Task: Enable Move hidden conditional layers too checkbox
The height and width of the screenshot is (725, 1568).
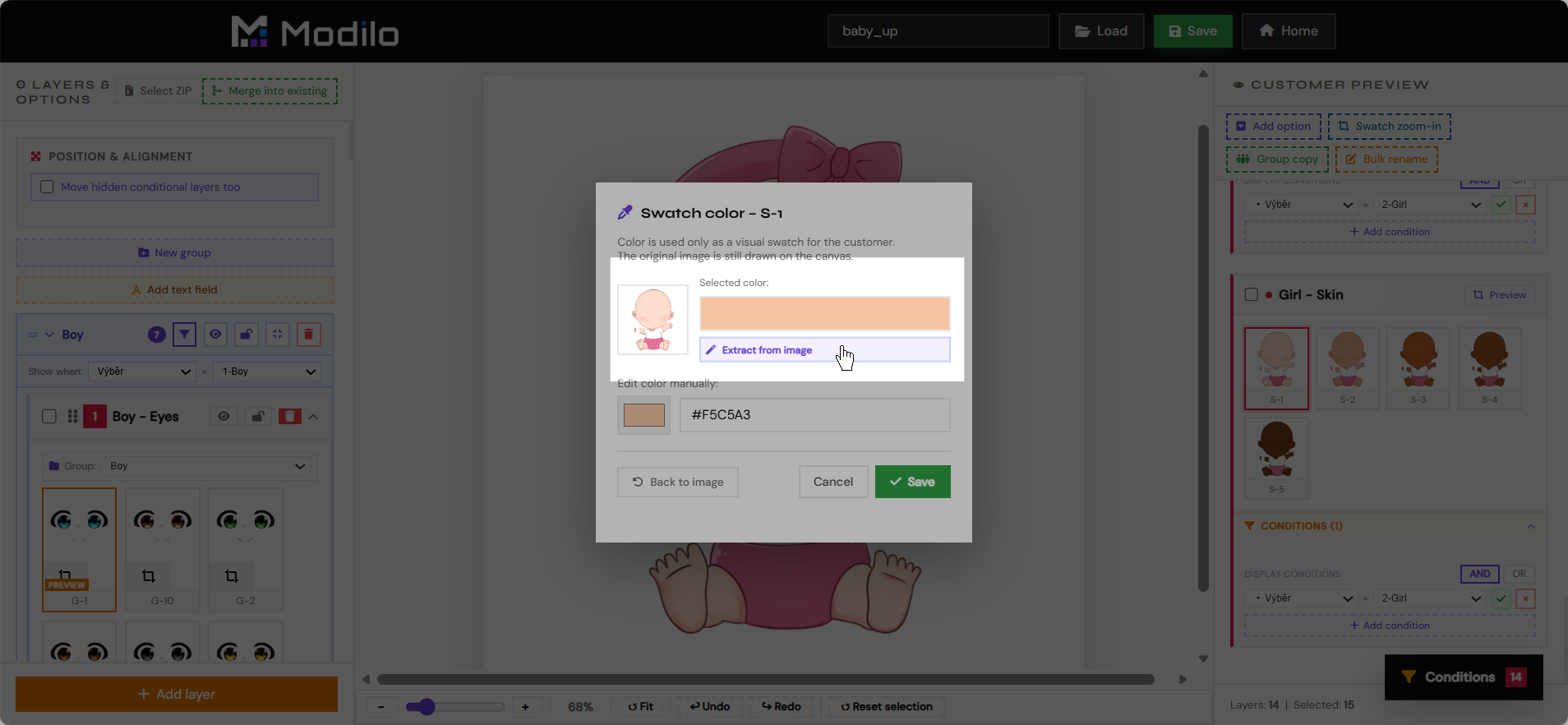Action: click(48, 187)
